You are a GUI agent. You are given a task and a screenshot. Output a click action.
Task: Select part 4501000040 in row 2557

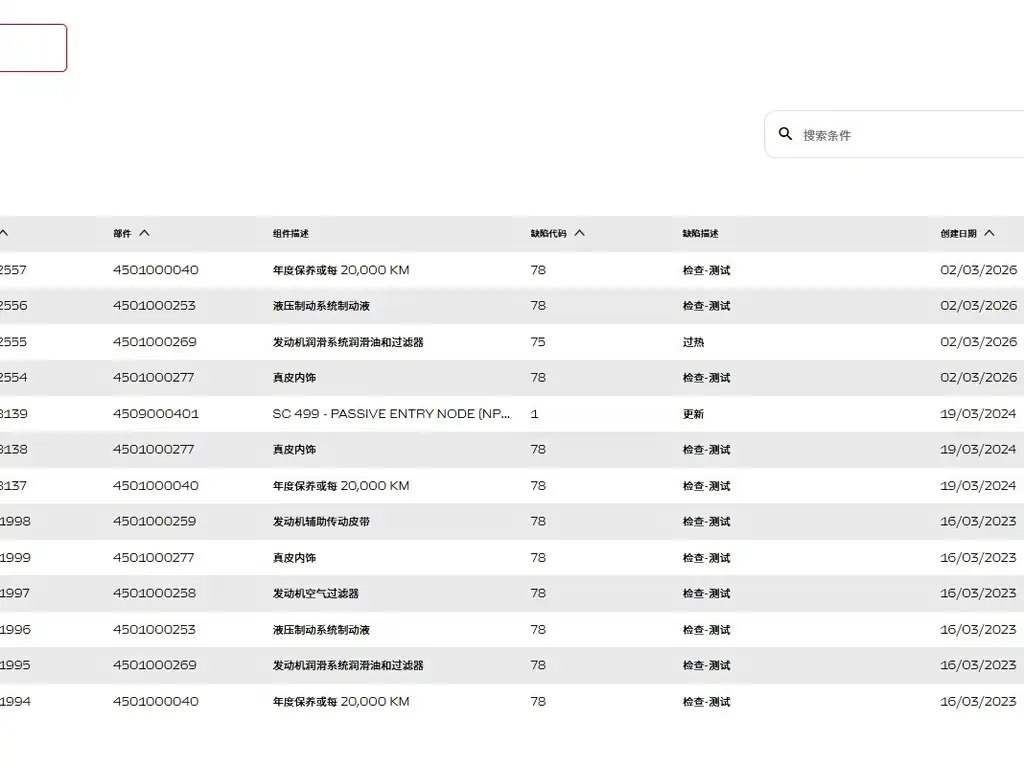click(155, 270)
